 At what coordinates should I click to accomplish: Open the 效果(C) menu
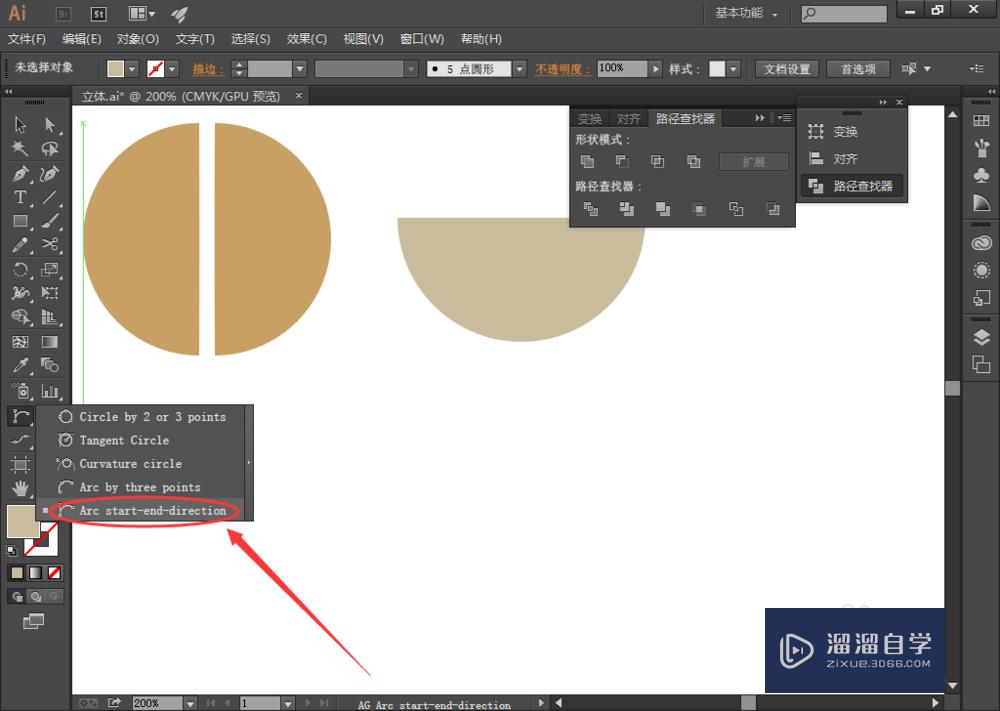pos(306,39)
